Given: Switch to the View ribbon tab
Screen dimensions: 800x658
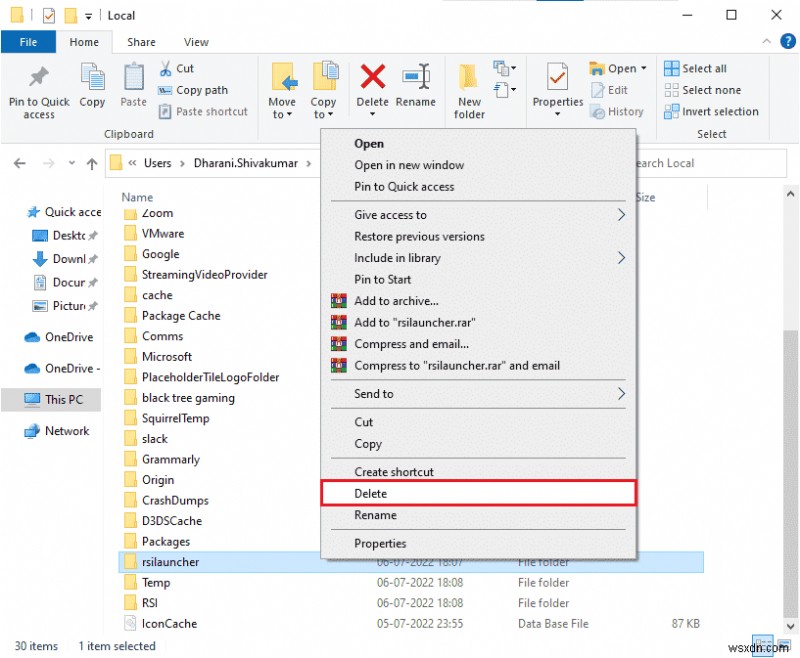Looking at the screenshot, I should tap(196, 42).
